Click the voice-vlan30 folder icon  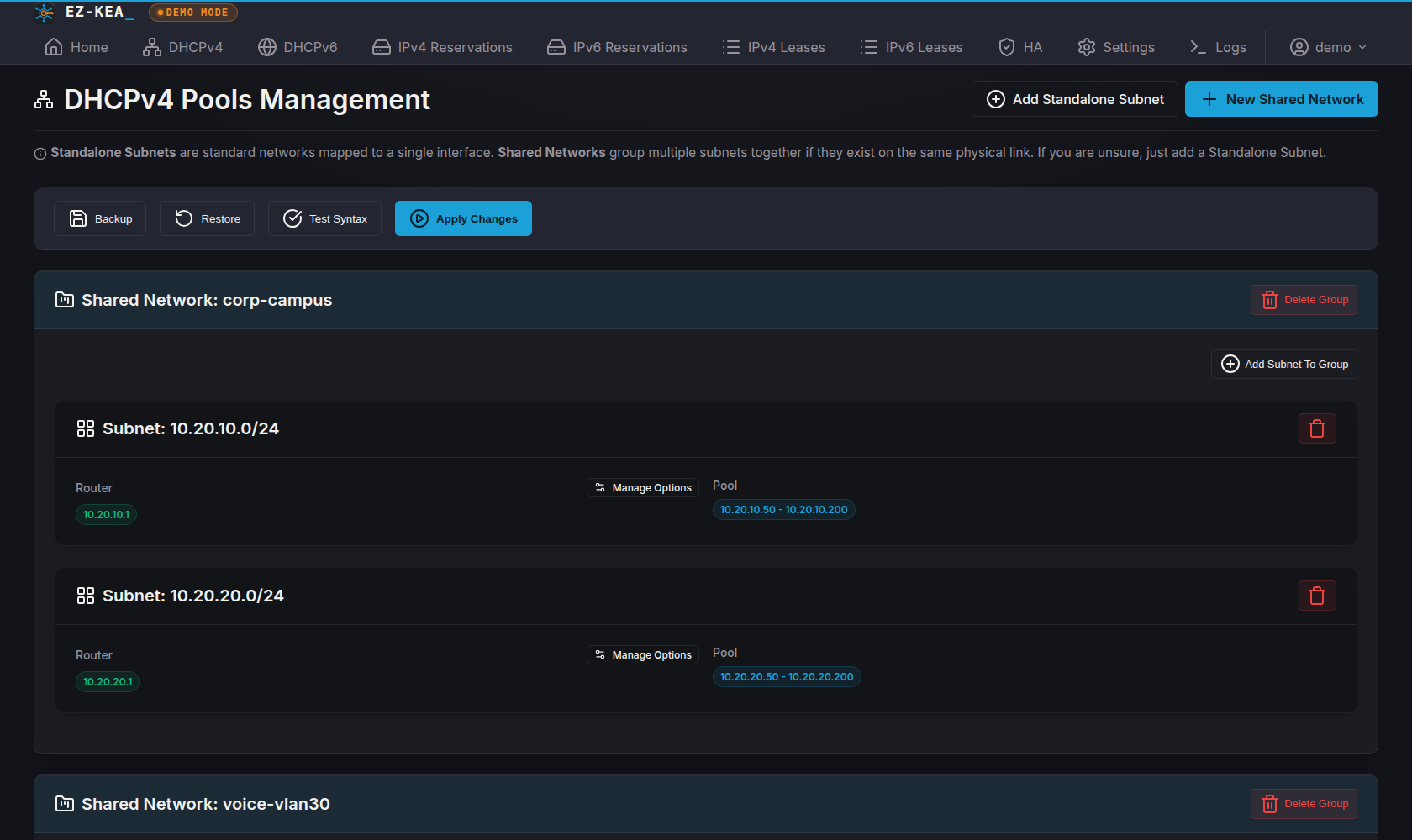65,804
